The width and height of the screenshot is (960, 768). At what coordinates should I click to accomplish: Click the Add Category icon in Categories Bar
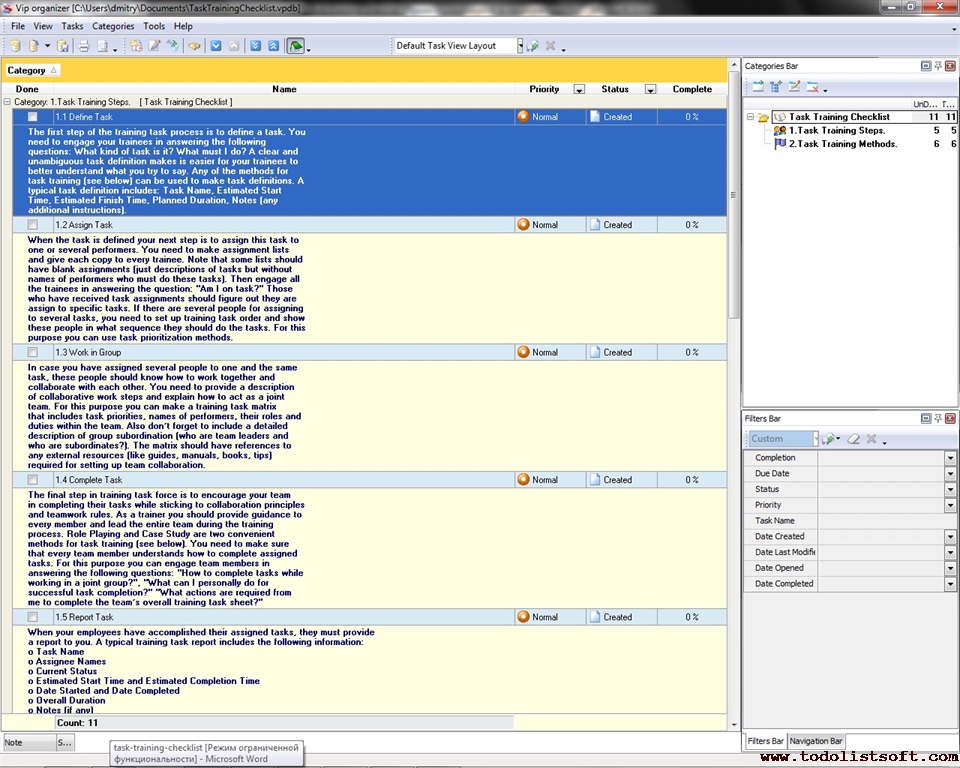tap(758, 87)
